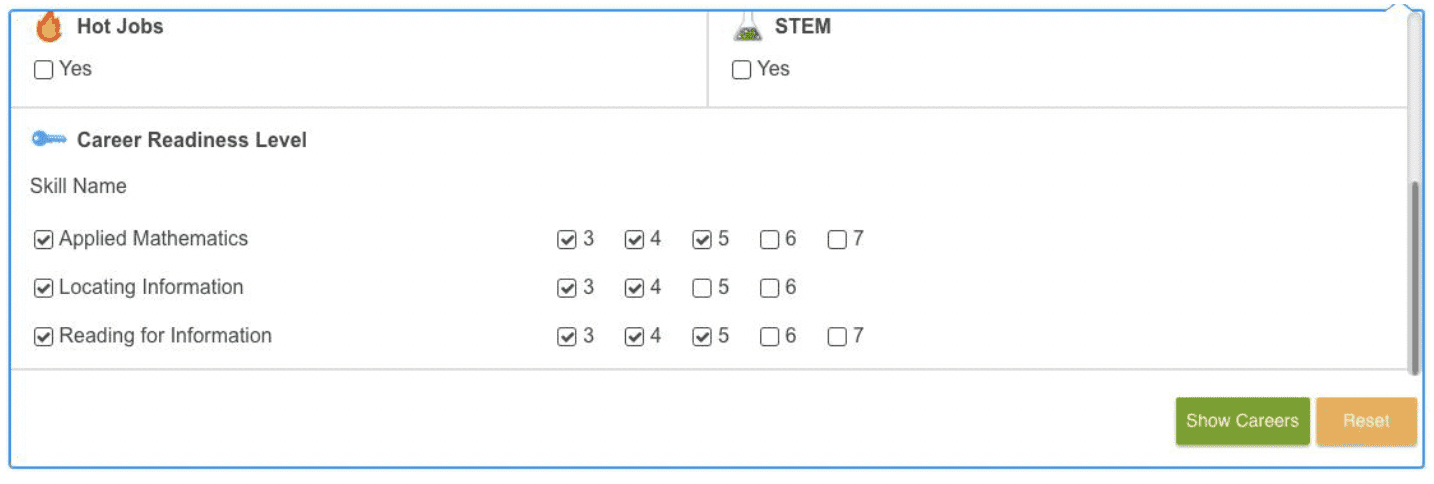1434x484 pixels.
Task: Uncheck level 5 for Reading for Information
Action: coord(703,337)
